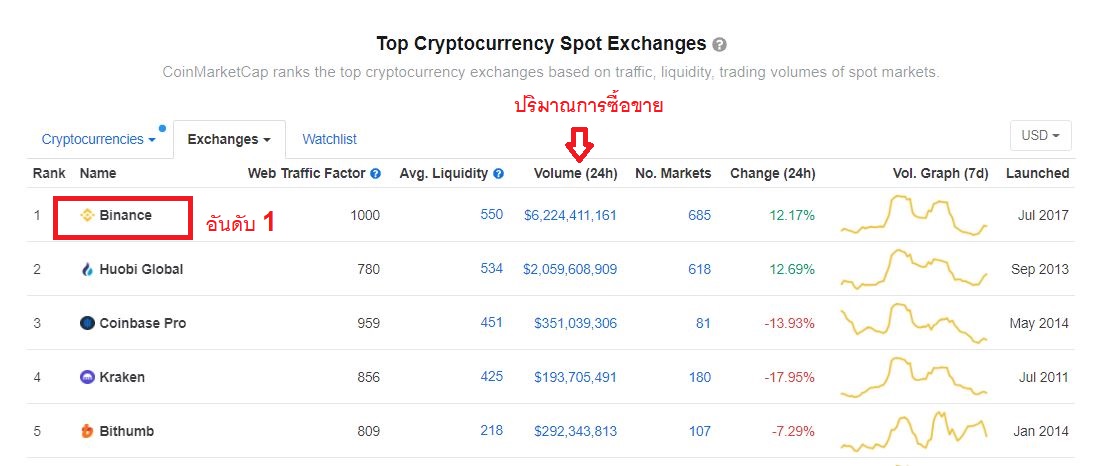The image size is (1113, 466).
Task: Expand the Cryptocurrencies dropdown tab
Action: pyautogui.click(x=98, y=140)
